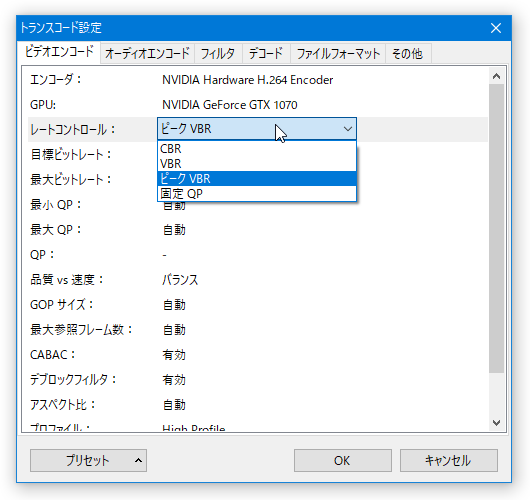Click the 品質 vs 速度 value バランス
530x500 pixels.
[180, 280]
